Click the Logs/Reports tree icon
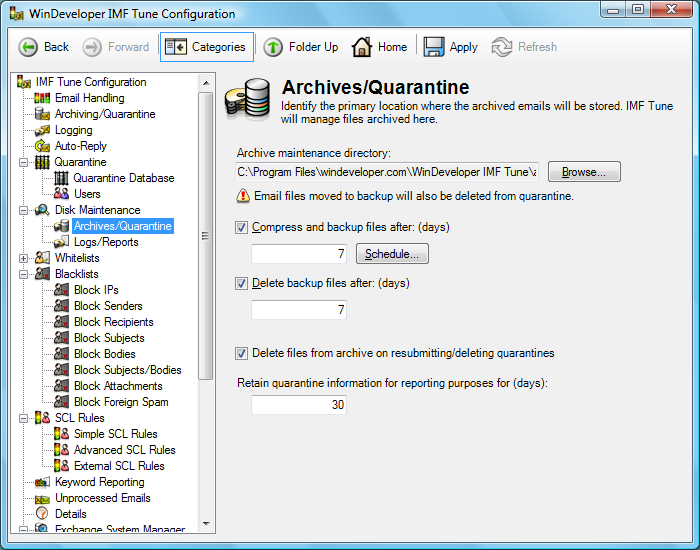This screenshot has height=550, width=700. 61,242
